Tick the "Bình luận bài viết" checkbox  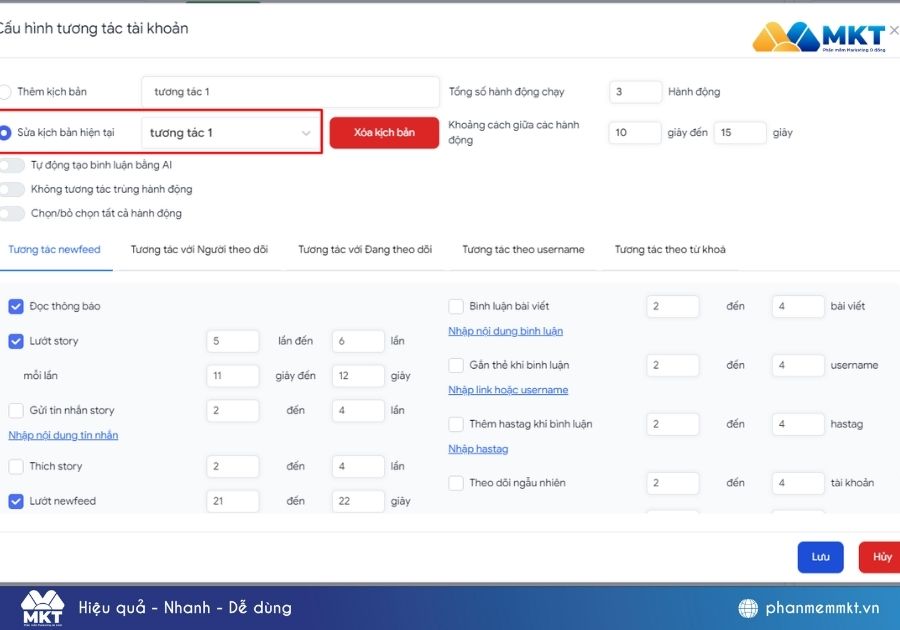tap(456, 306)
